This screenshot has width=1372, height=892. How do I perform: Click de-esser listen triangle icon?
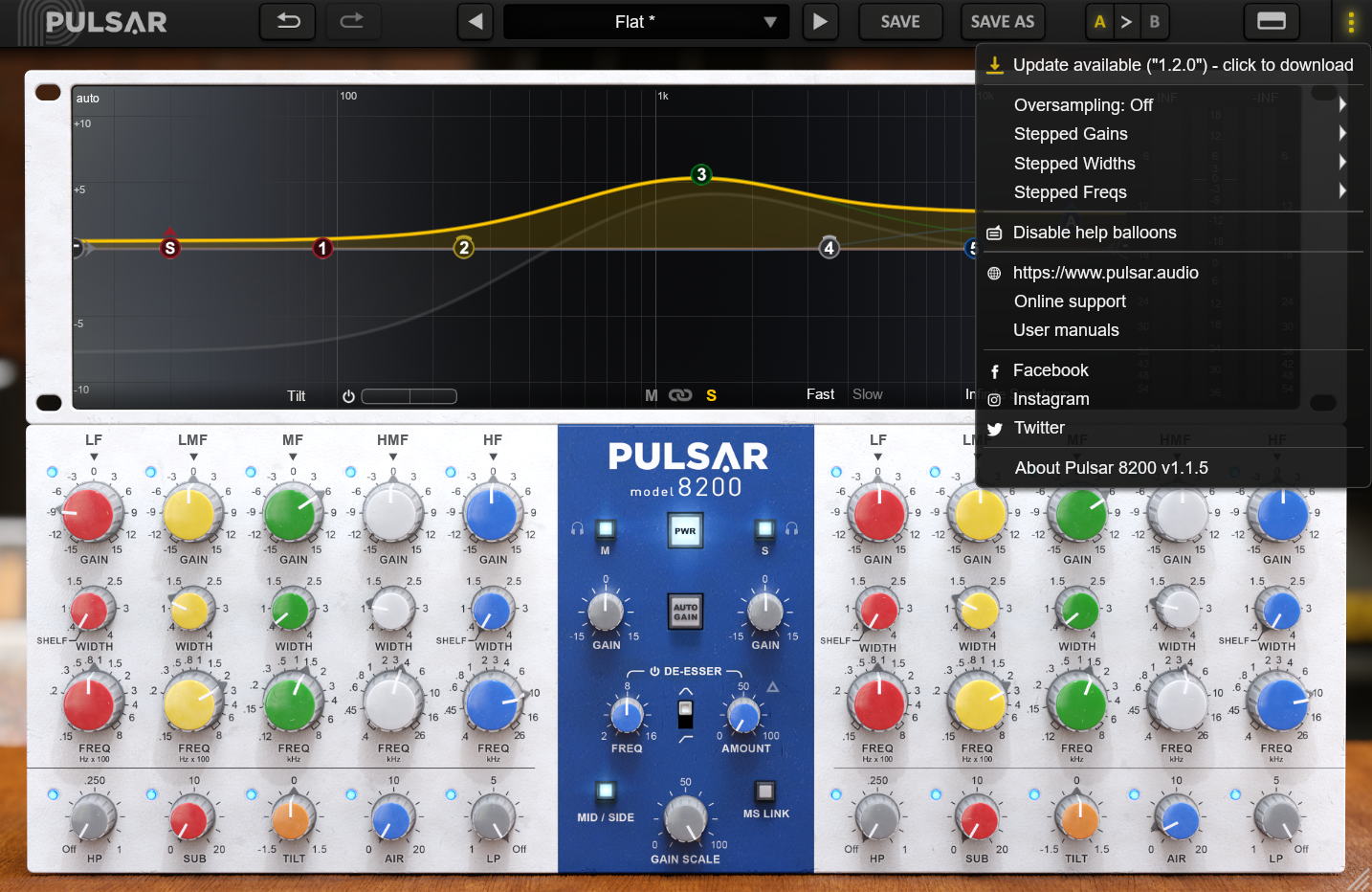(x=772, y=687)
